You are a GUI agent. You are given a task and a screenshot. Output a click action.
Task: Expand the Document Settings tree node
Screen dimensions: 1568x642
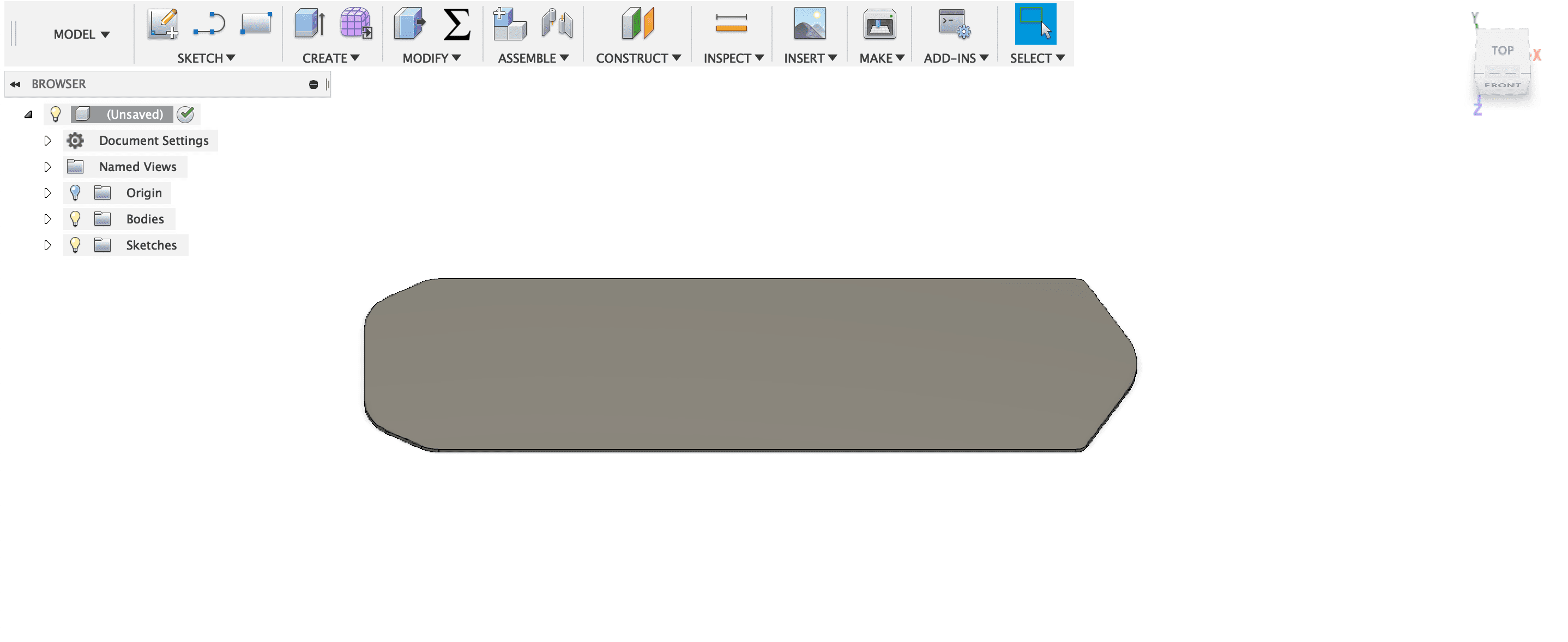tap(47, 141)
